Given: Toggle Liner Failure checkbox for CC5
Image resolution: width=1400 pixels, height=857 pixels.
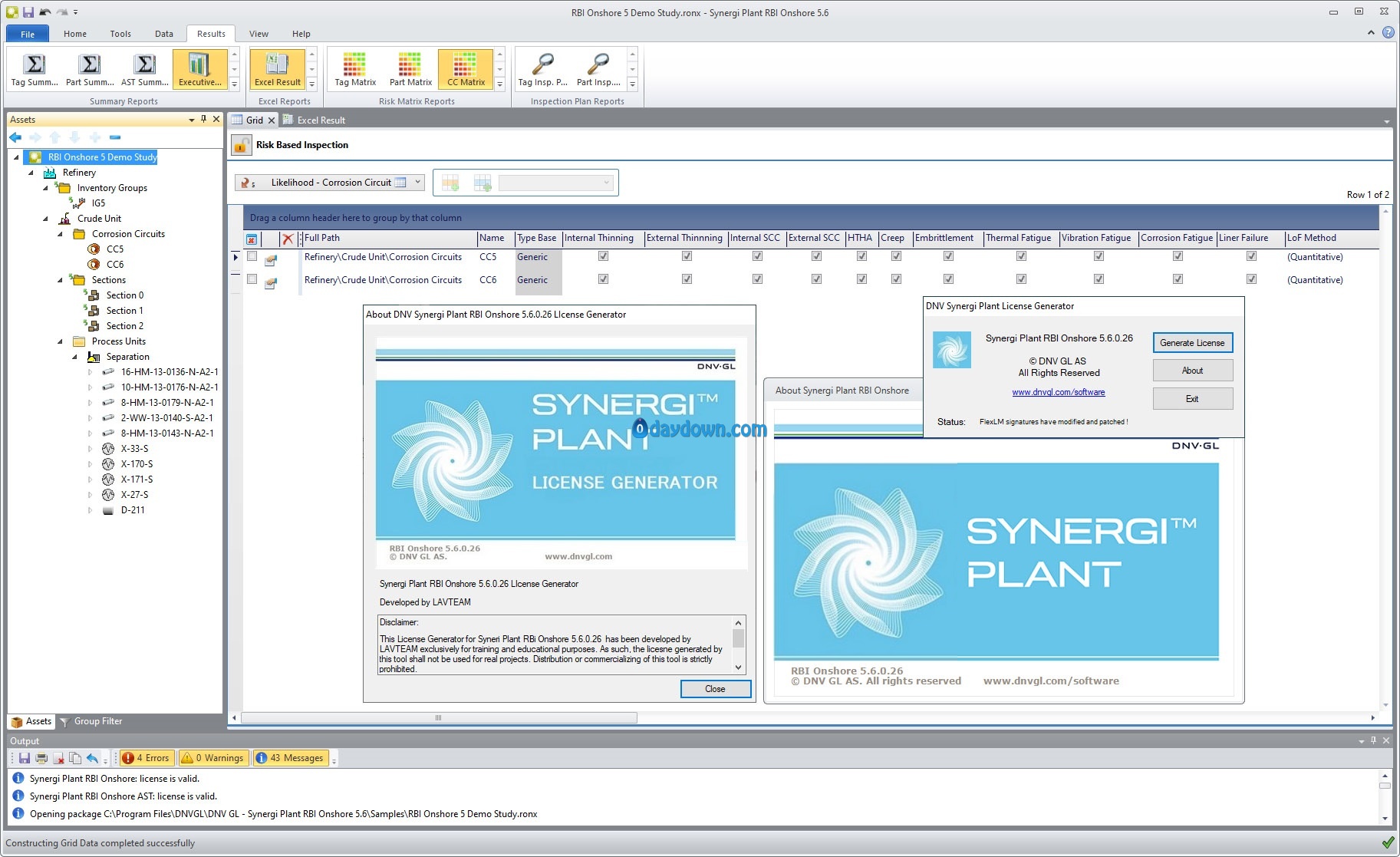Looking at the screenshot, I should tap(1251, 256).
